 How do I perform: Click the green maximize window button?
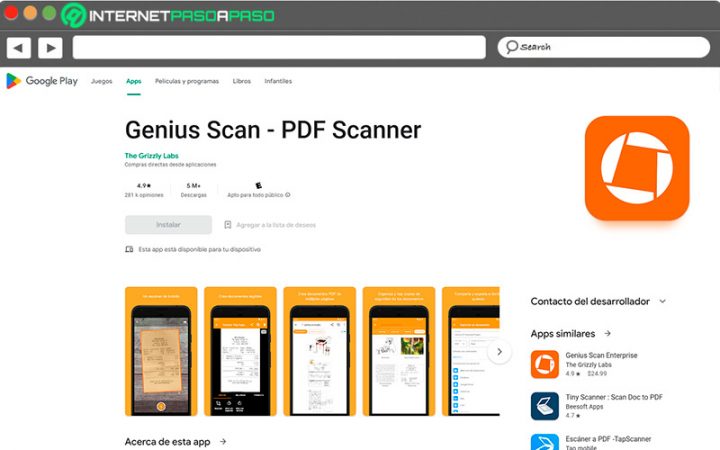[49, 13]
